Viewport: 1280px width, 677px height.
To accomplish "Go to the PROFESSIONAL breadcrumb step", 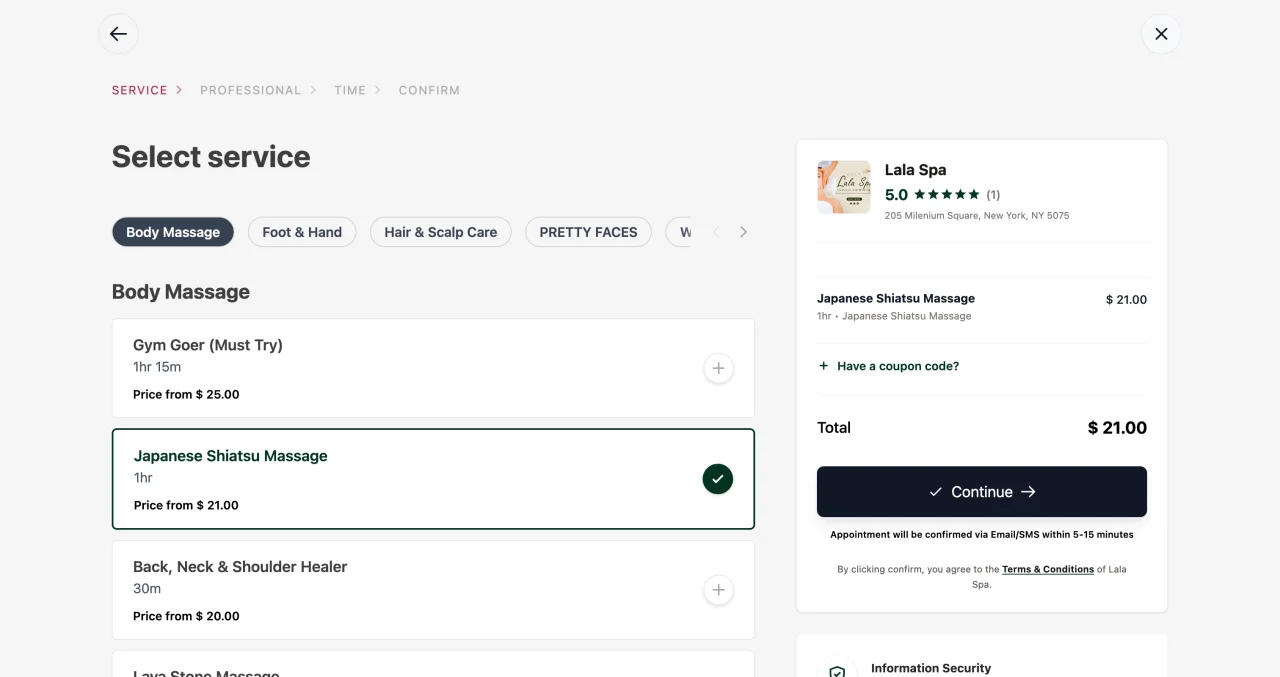I will tap(250, 90).
